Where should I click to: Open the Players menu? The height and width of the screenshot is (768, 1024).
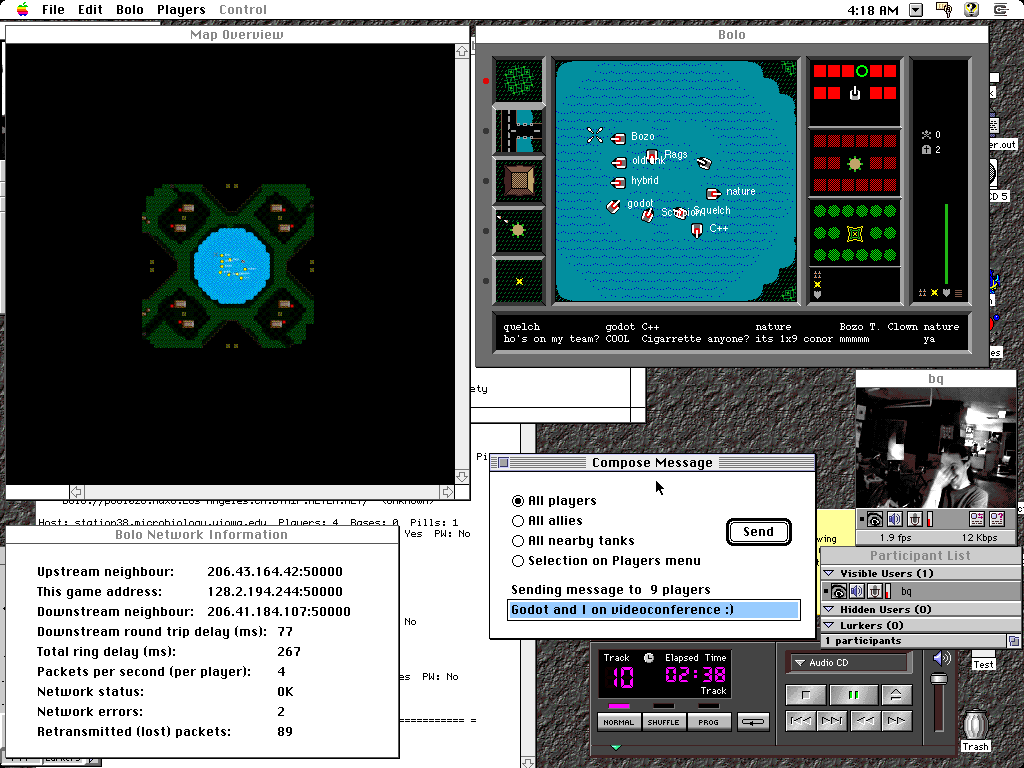(x=181, y=10)
